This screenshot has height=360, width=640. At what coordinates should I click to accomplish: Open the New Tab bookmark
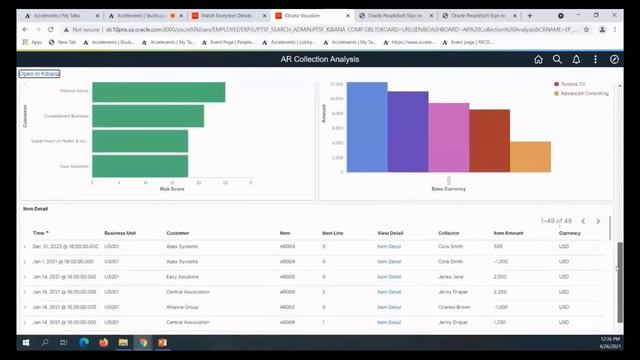(62, 42)
